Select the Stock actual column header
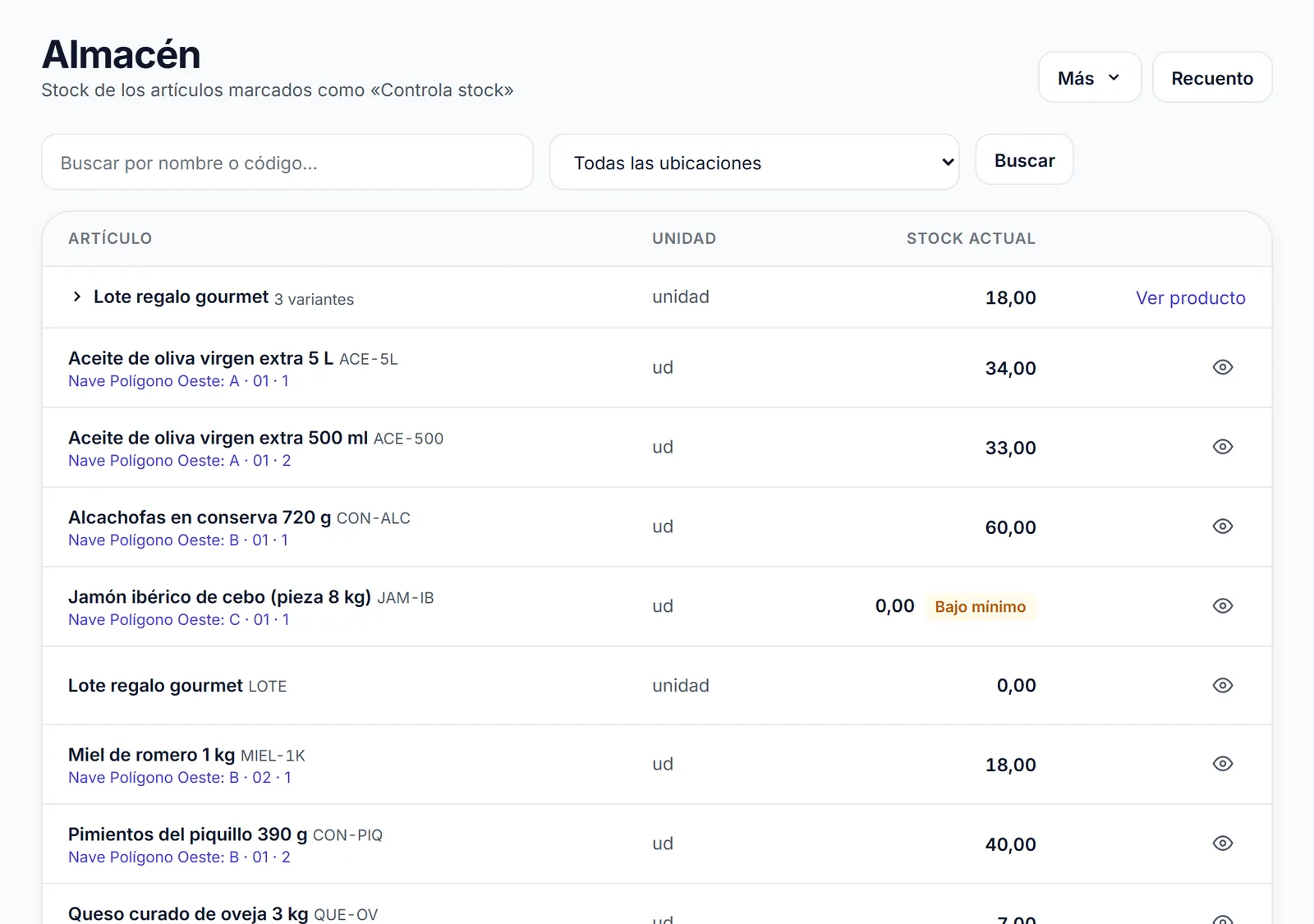Image resolution: width=1314 pixels, height=924 pixels. tap(971, 238)
